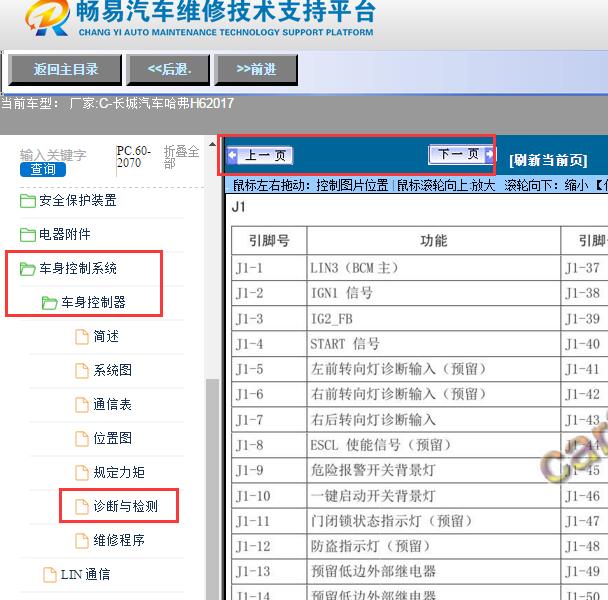
Task: Click document icon beside LIN 通信
Action: [50, 575]
